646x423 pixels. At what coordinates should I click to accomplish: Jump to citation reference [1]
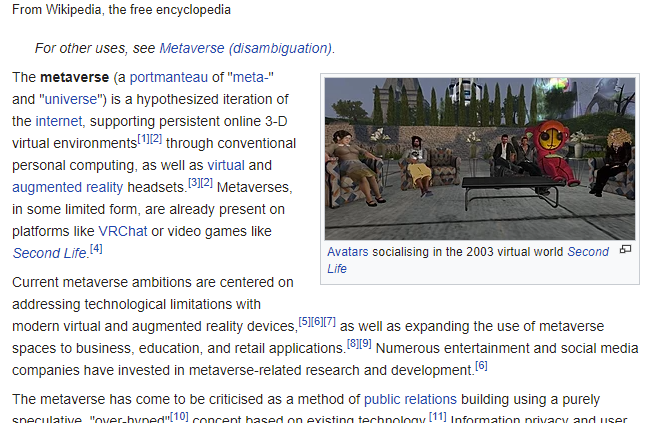click(x=143, y=138)
